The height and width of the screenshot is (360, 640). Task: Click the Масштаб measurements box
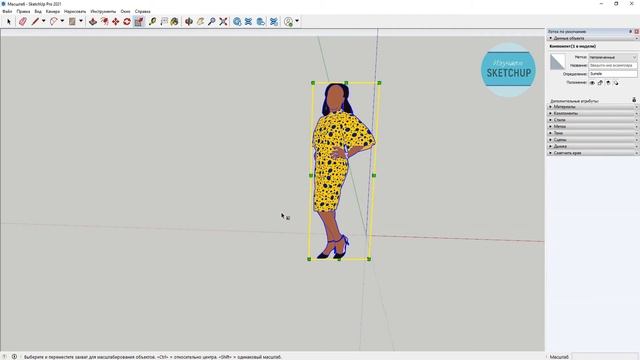pyautogui.click(x=605, y=357)
